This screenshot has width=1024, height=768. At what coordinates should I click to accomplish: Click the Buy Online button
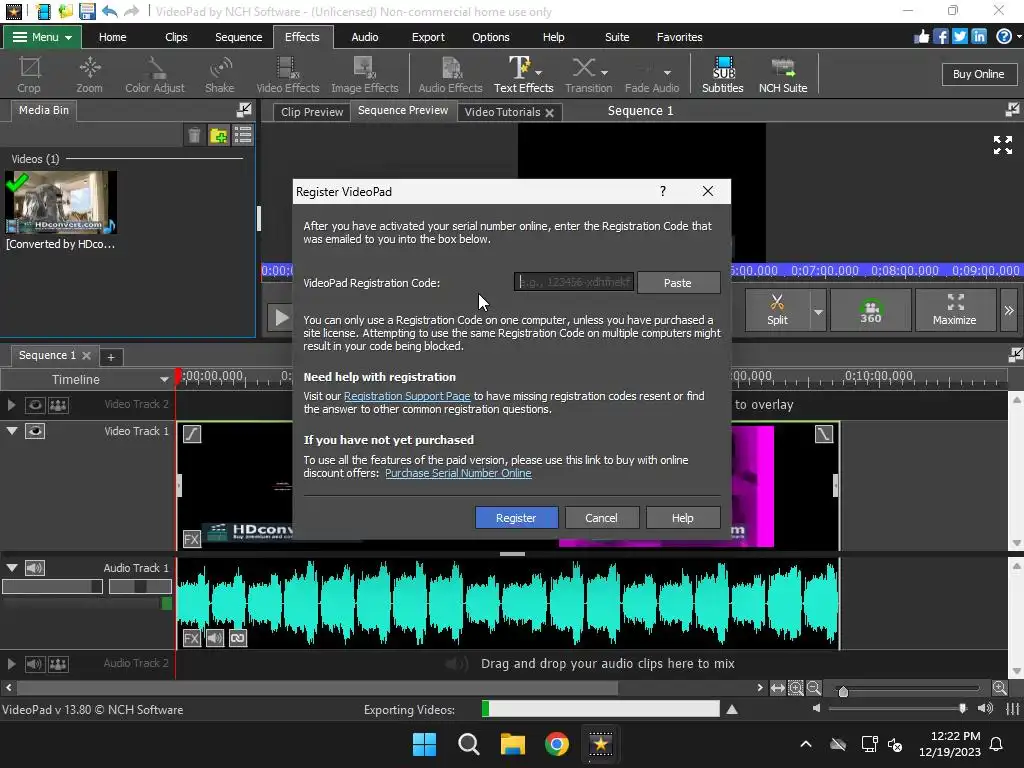coord(979,74)
